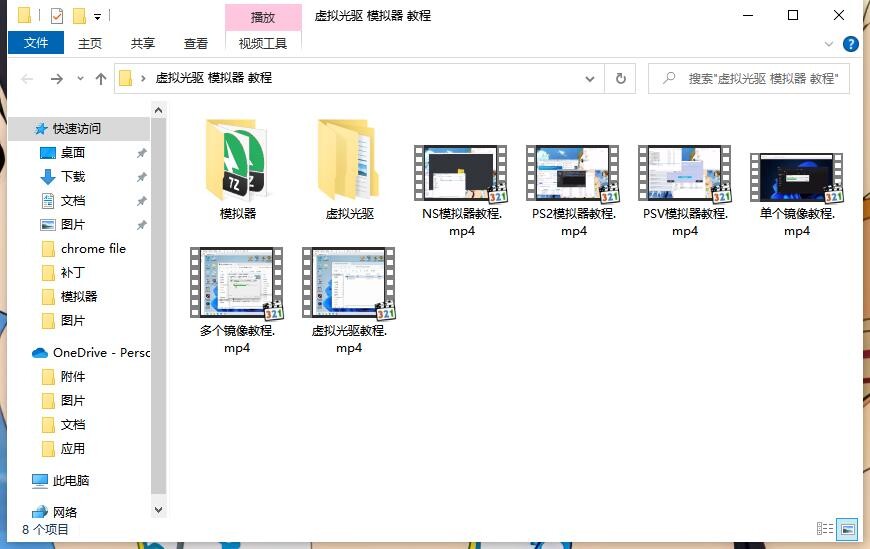Select the 此电脑 icon in sidebar
Image resolution: width=870 pixels, height=549 pixels.
click(x=40, y=480)
